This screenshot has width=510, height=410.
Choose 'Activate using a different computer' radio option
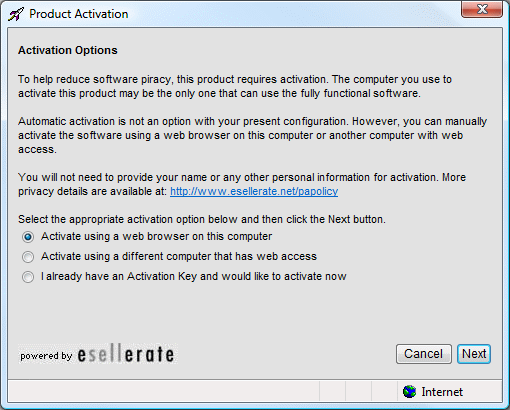(x=28, y=257)
